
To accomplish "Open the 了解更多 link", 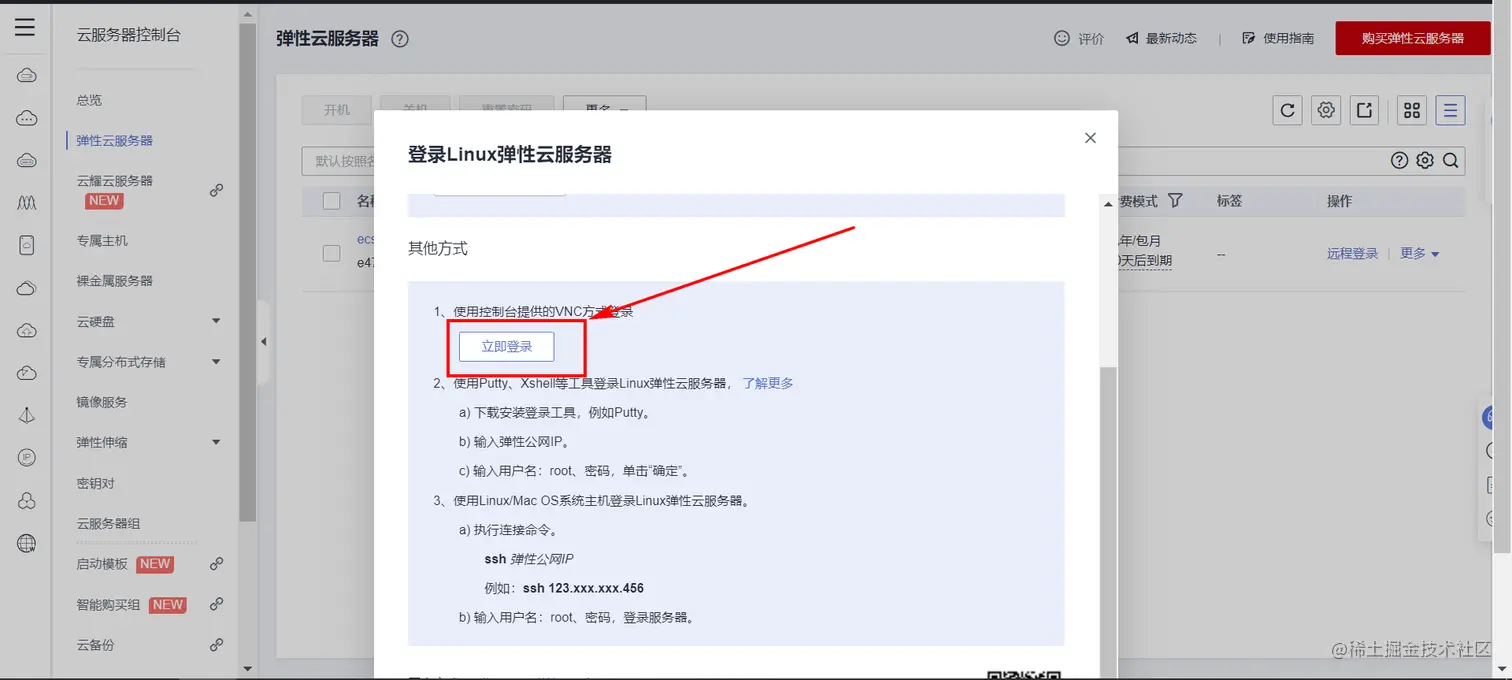I will coord(768,383).
